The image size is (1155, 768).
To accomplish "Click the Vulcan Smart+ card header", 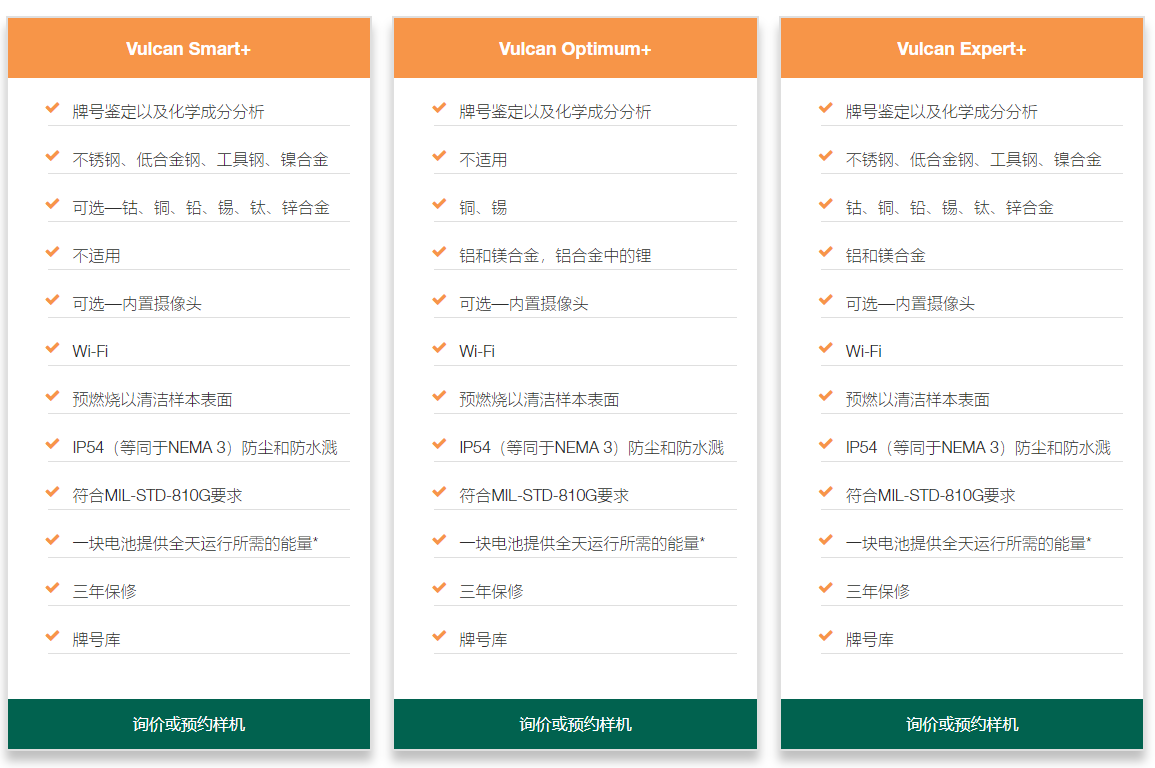I will pos(189,49).
